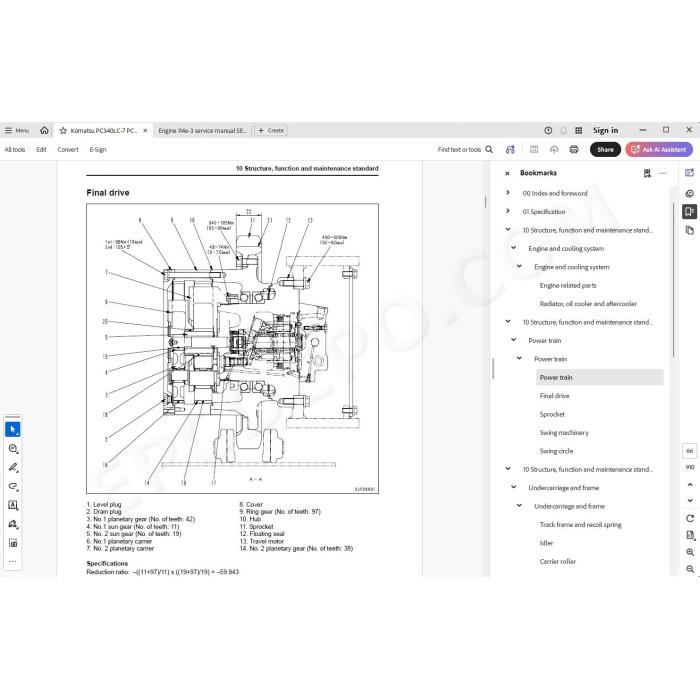Image resolution: width=700 pixels, height=700 pixels.
Task: Zoom out with minus magnifier
Action: pos(690,569)
